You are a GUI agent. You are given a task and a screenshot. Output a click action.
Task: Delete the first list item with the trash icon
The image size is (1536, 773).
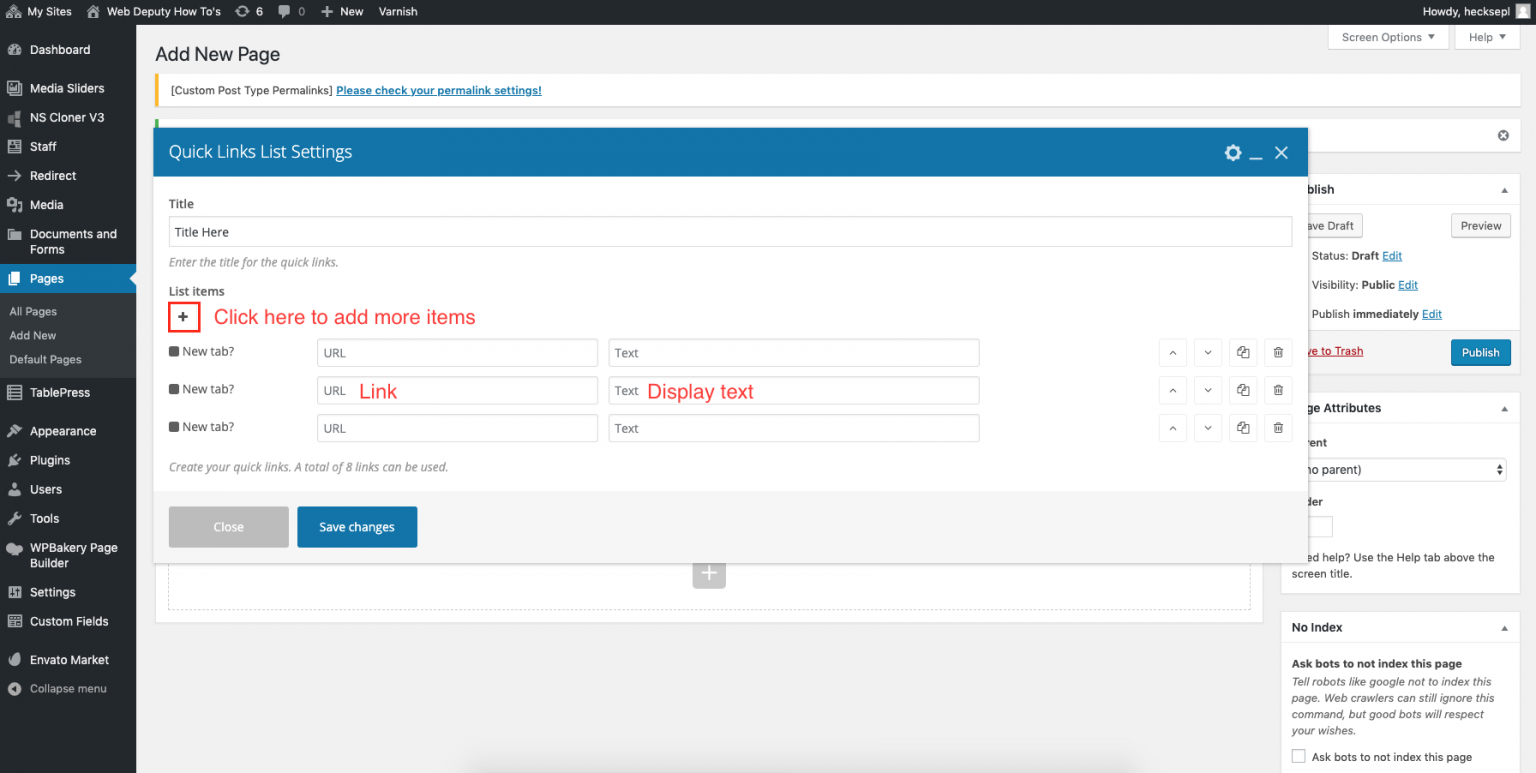pos(1278,352)
